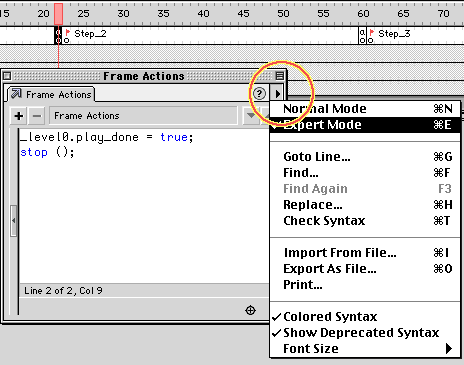Click the selected keyframe under playhead
This screenshot has width=464, height=365.
[58, 36]
